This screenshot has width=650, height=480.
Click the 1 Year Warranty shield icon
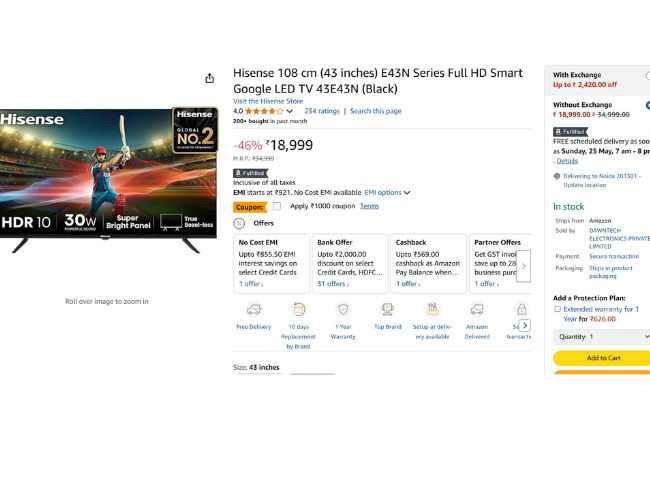tap(343, 309)
